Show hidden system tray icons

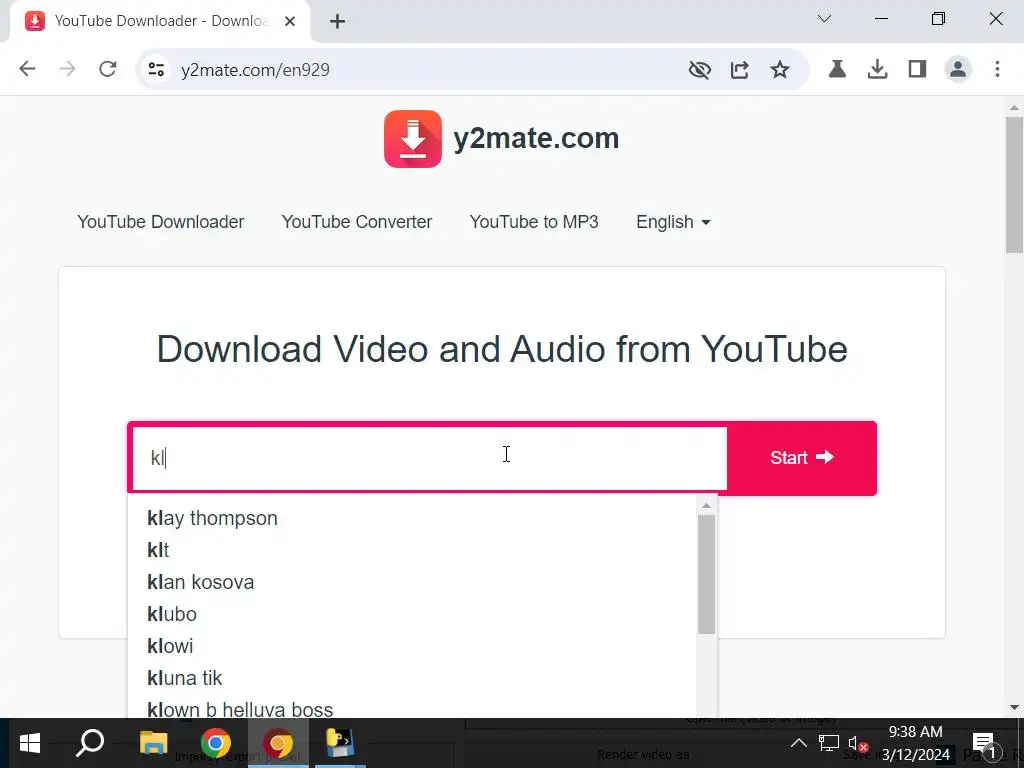click(x=798, y=743)
